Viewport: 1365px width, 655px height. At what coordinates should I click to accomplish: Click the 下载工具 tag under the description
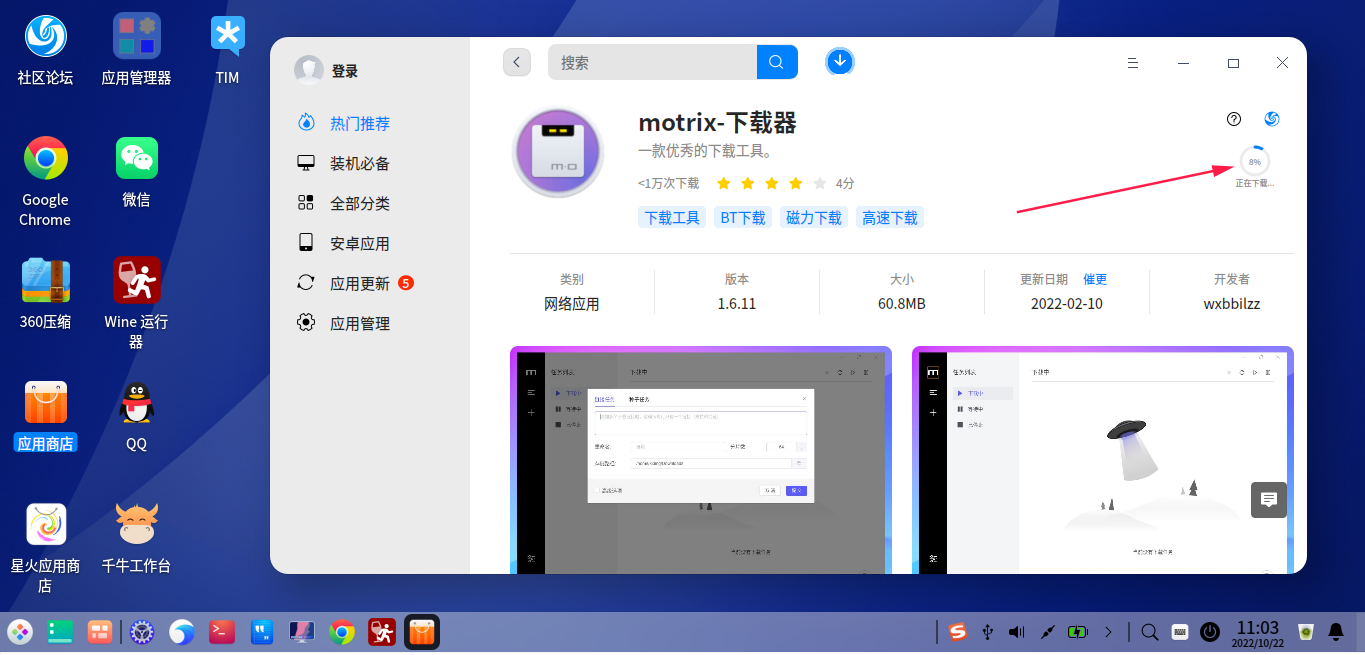(671, 216)
